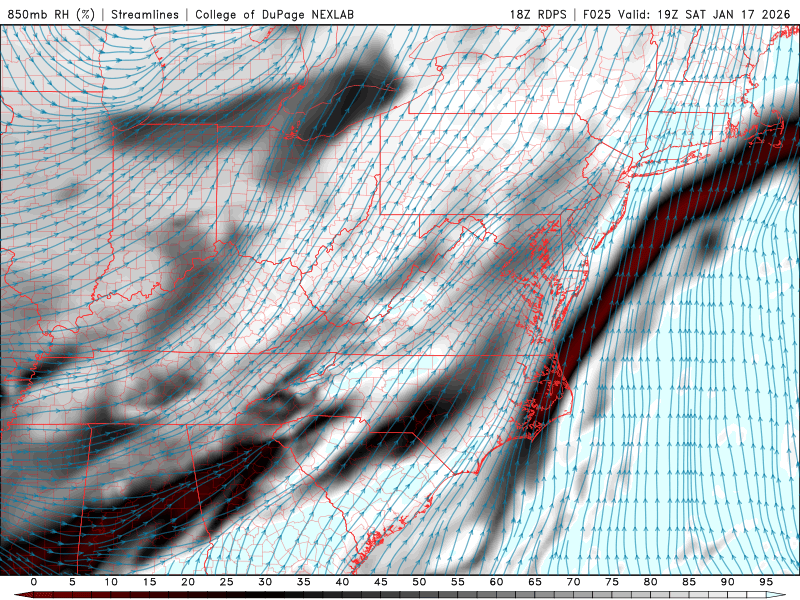The image size is (800, 600).
Task: Click the '40' value on the color scale
Action: click(x=342, y=582)
